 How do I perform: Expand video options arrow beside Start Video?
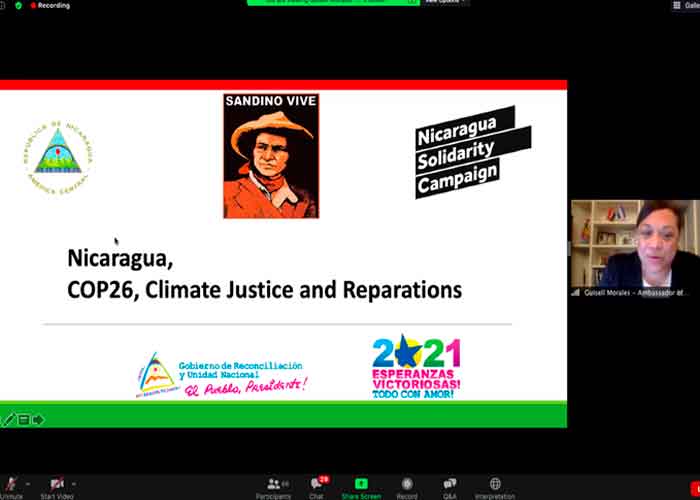(73, 482)
